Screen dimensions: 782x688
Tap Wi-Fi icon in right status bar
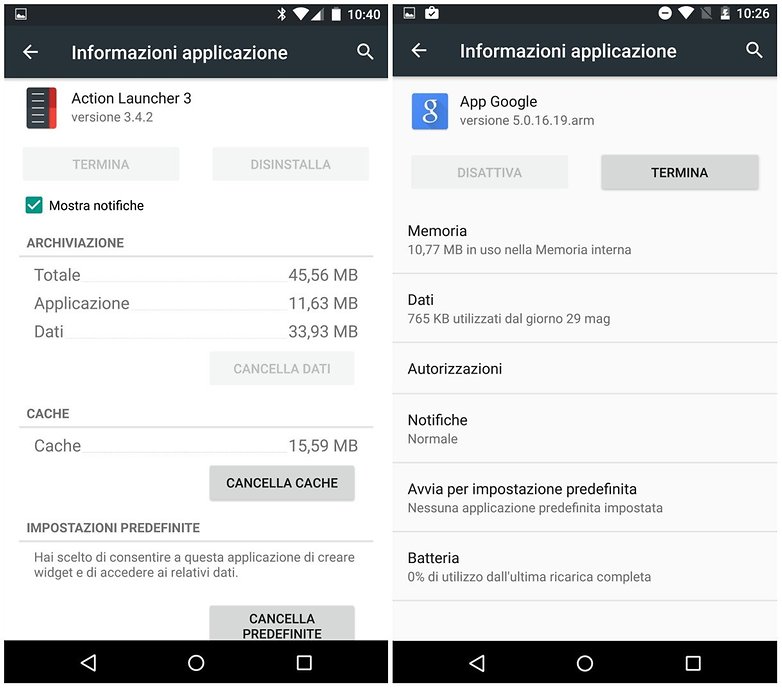click(686, 13)
